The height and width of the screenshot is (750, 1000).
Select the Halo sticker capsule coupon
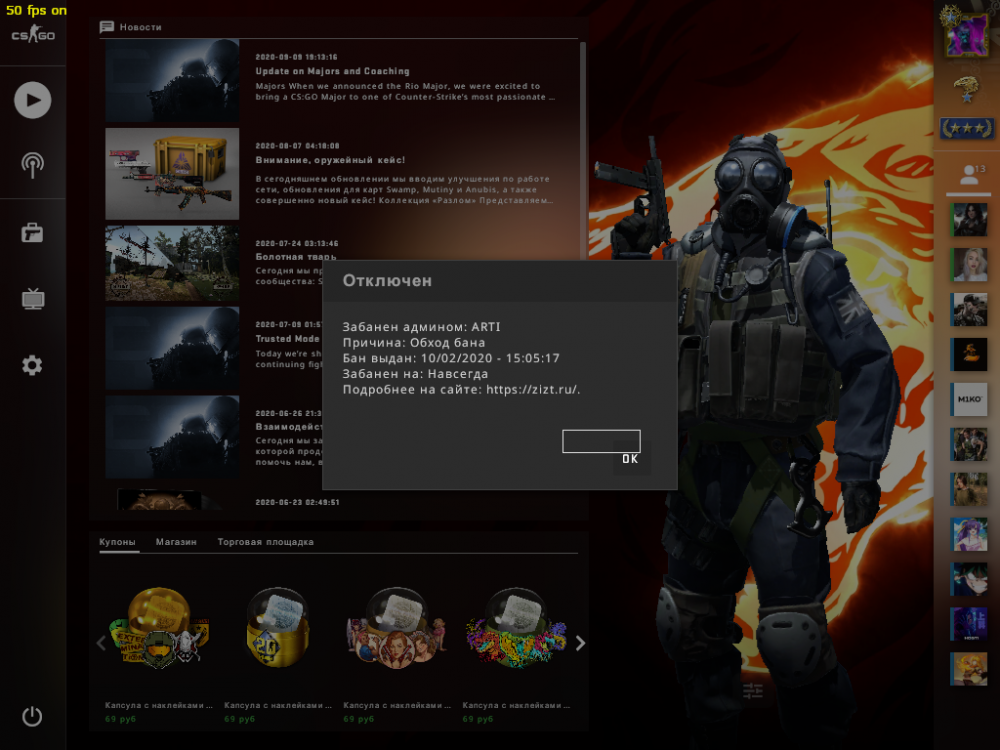click(160, 628)
